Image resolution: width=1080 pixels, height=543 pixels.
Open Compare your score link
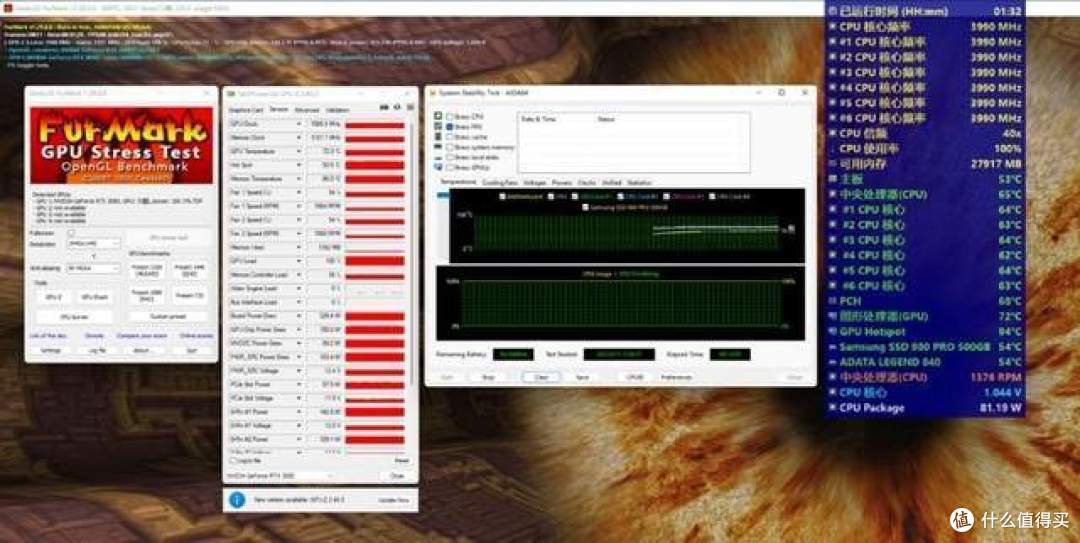(142, 336)
